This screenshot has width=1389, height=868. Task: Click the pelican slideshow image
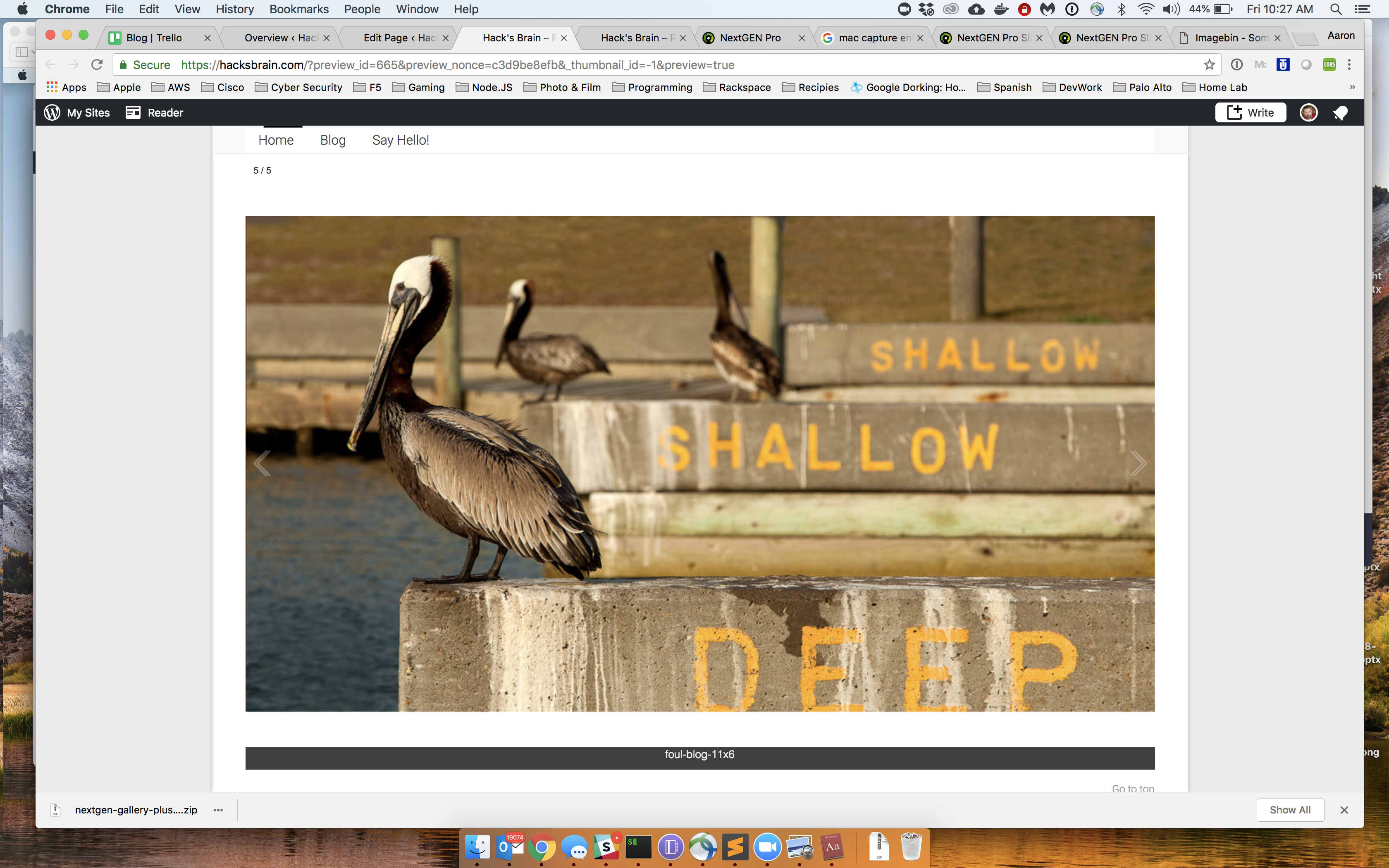tap(699, 463)
